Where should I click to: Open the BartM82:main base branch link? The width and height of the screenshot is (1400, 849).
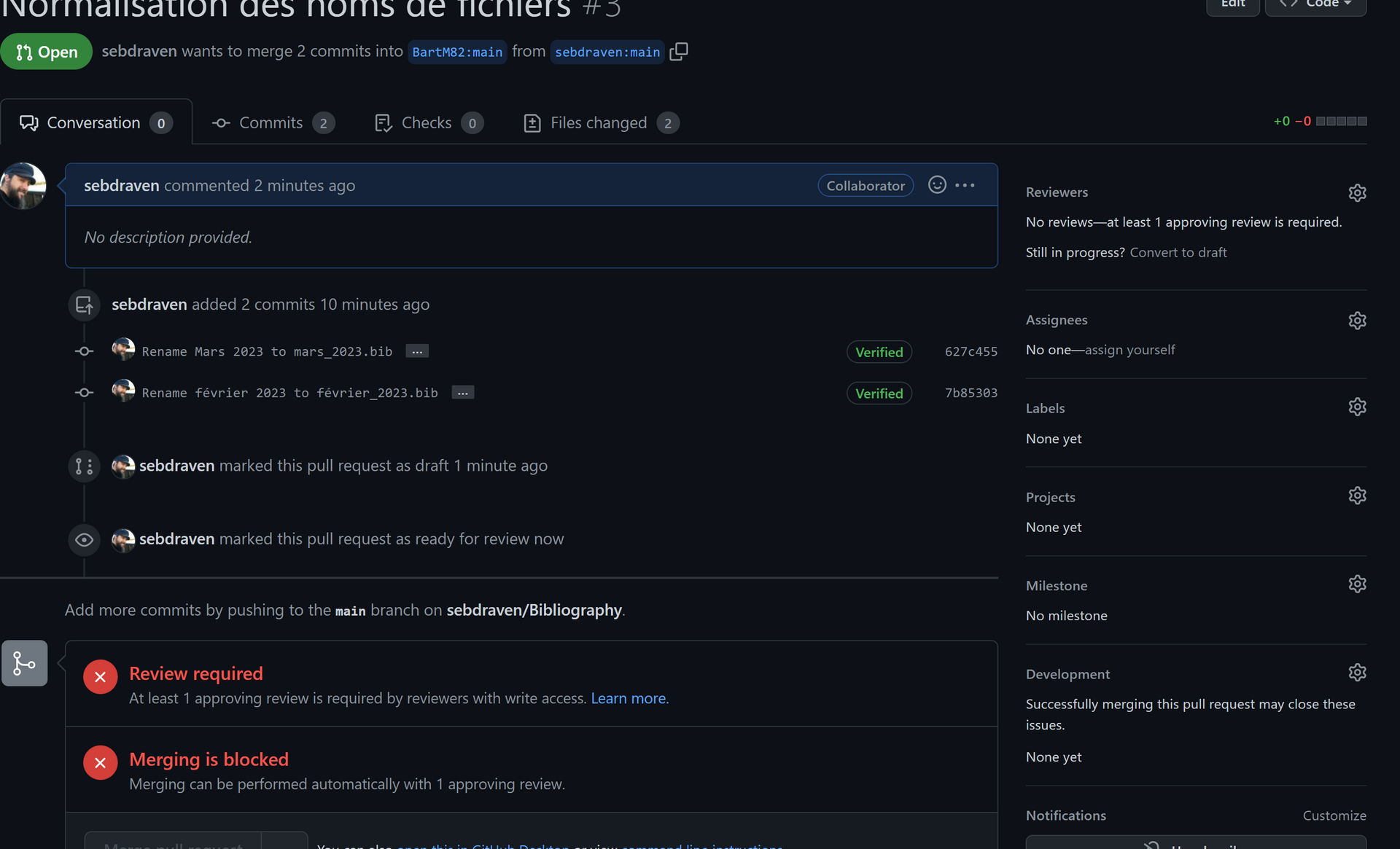coord(457,52)
